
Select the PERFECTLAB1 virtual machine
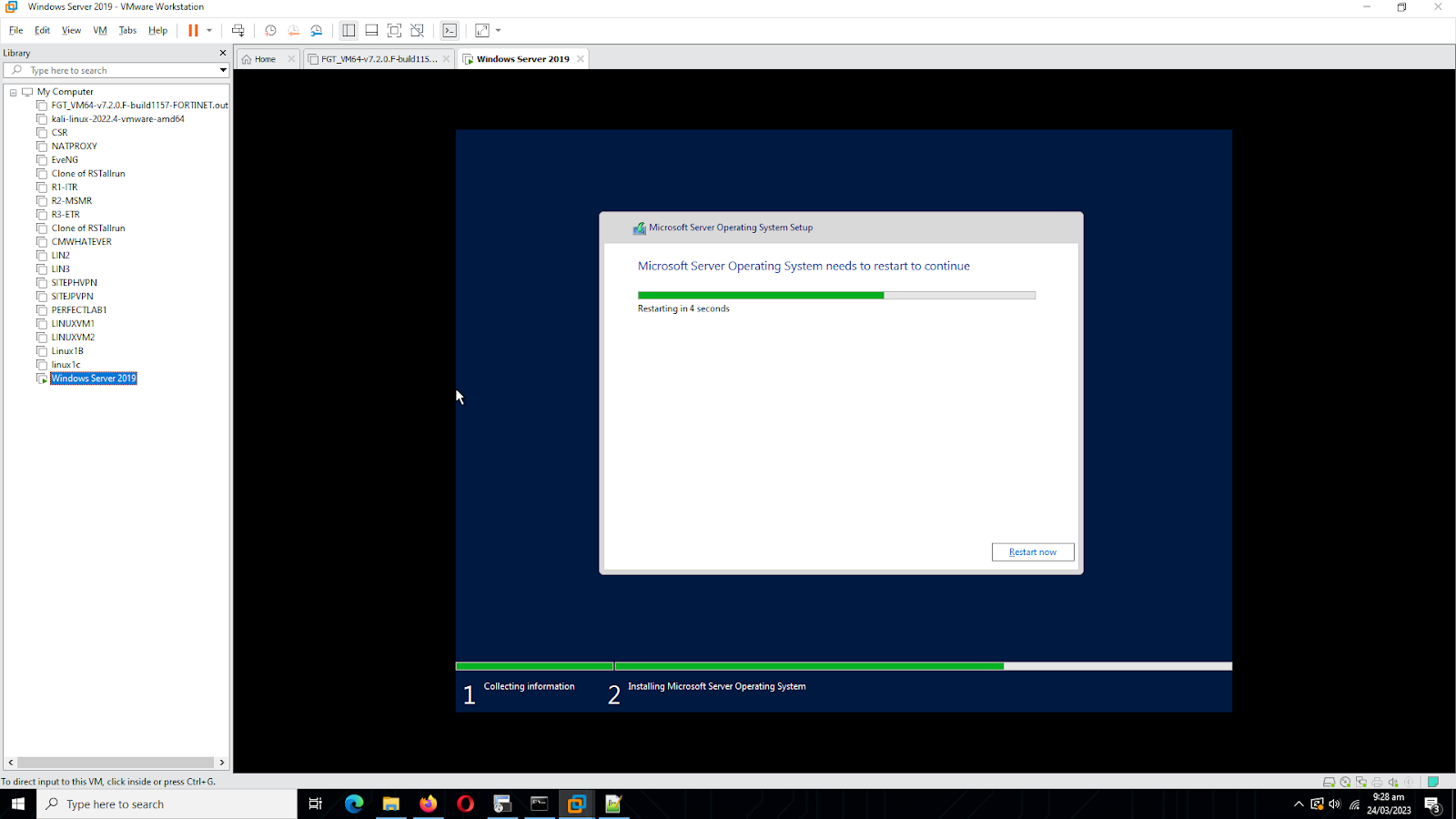(x=79, y=310)
